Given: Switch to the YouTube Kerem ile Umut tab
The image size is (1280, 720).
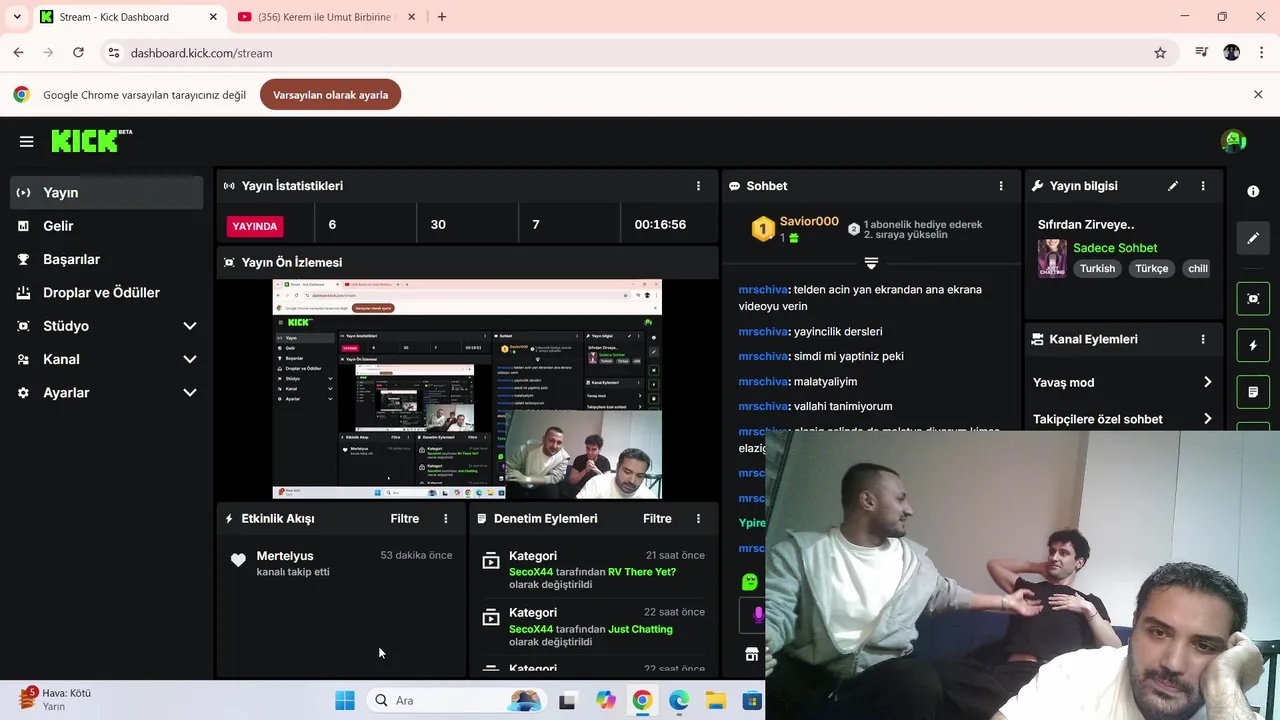Looking at the screenshot, I should point(326,17).
